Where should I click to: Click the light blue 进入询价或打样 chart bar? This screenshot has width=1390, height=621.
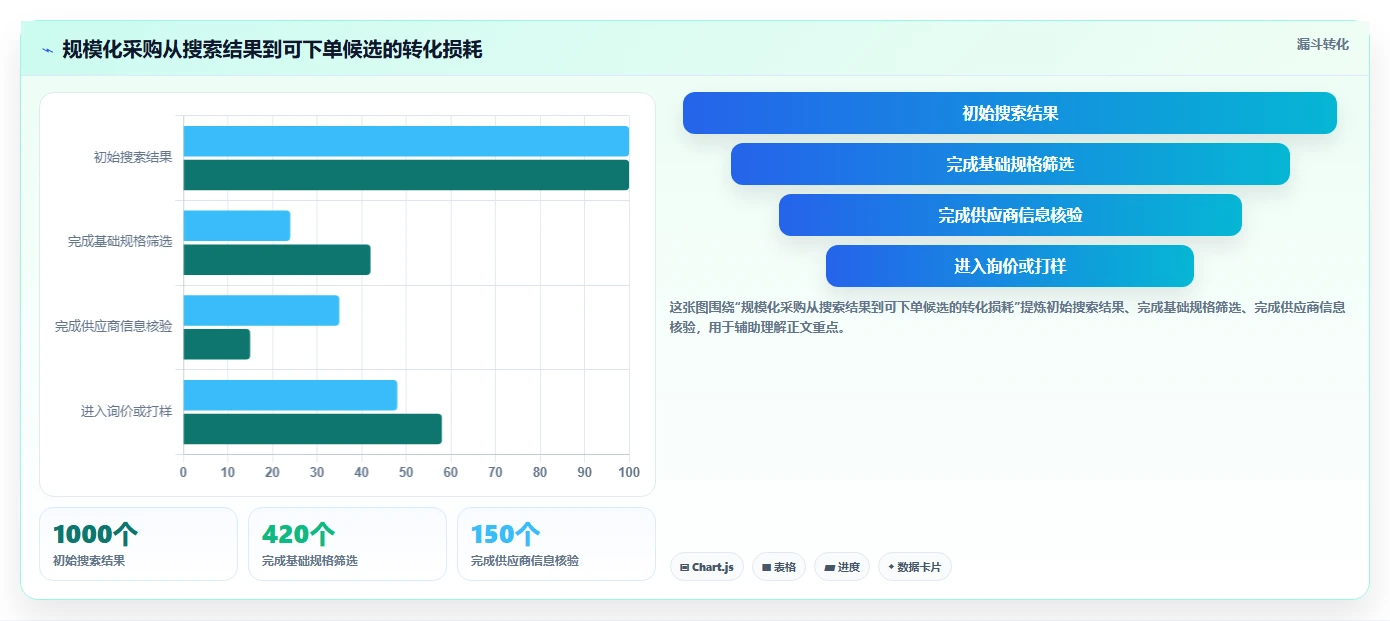(290, 395)
